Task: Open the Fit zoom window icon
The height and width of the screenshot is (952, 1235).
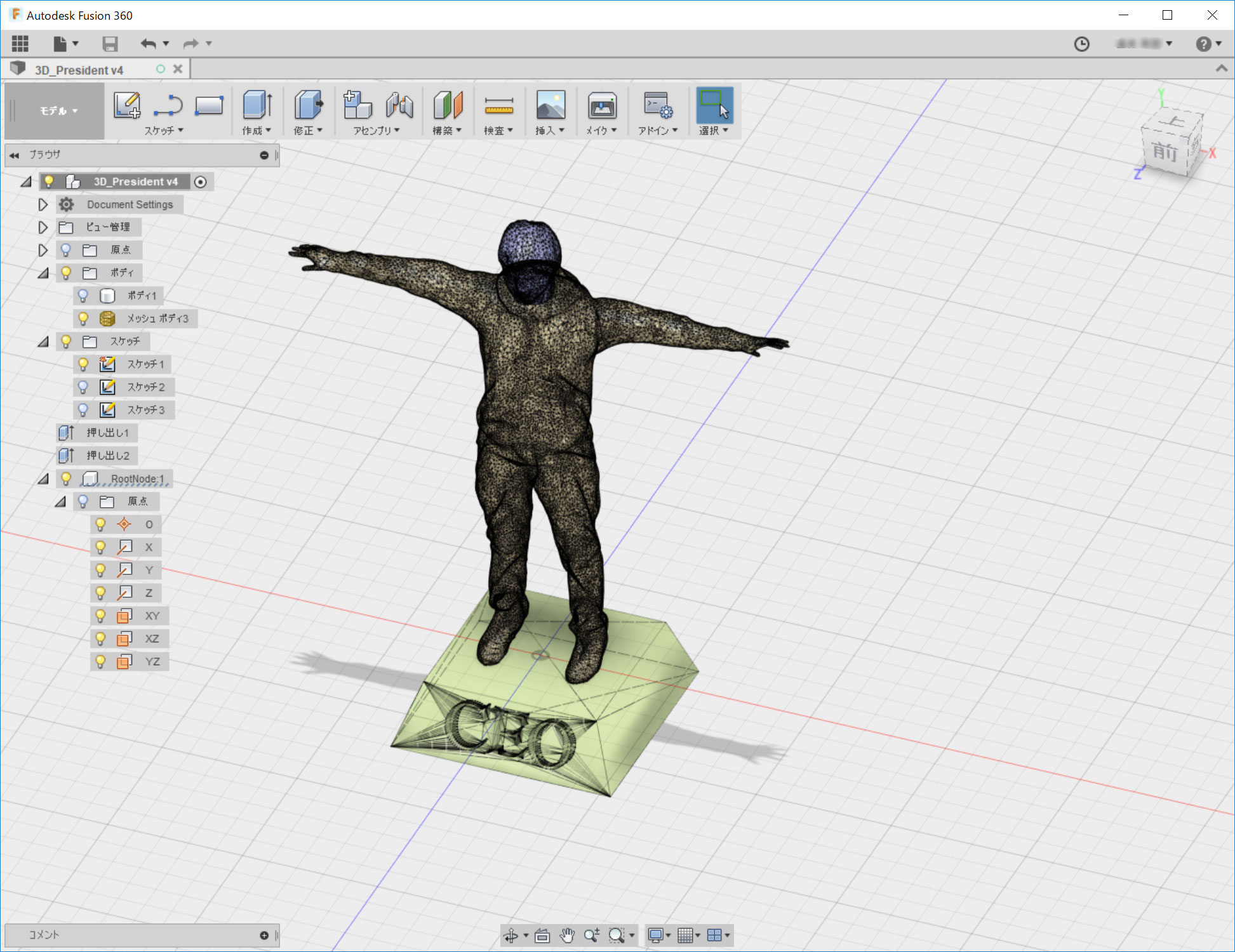Action: pyautogui.click(x=617, y=935)
